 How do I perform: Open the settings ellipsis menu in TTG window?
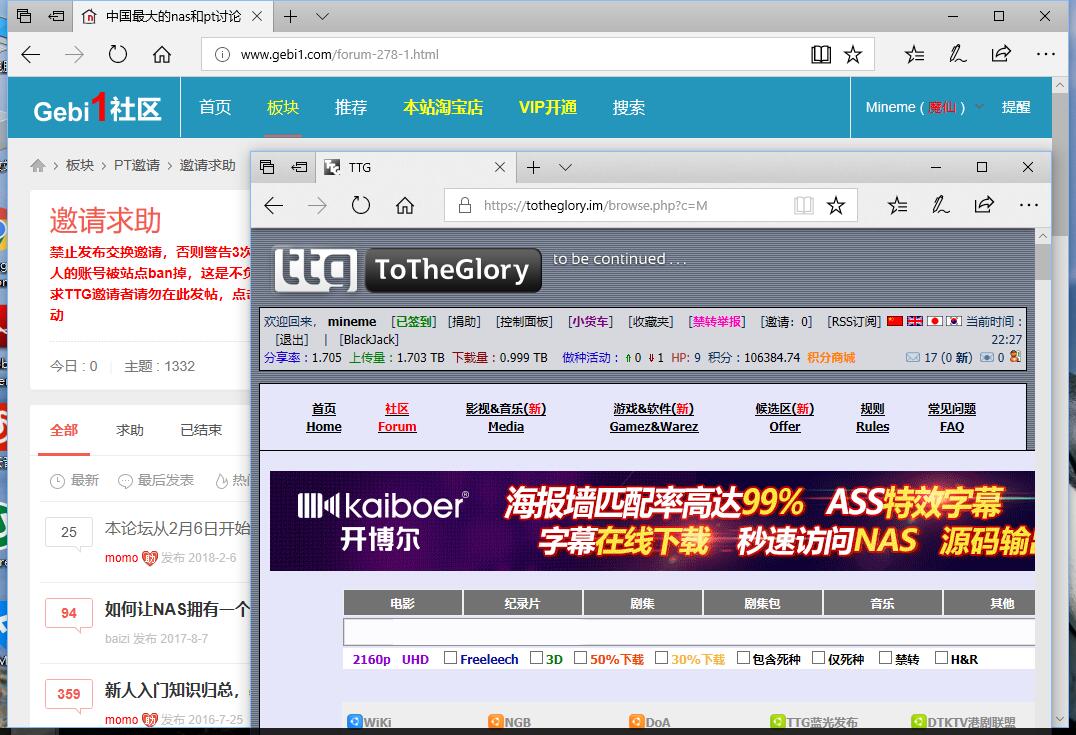1028,205
